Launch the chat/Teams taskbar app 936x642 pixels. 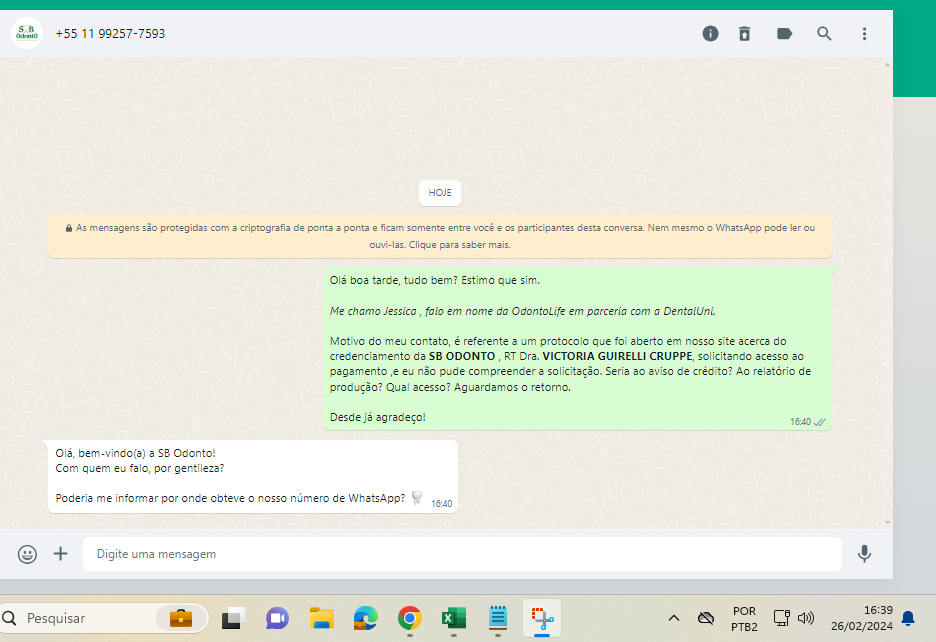click(277, 618)
